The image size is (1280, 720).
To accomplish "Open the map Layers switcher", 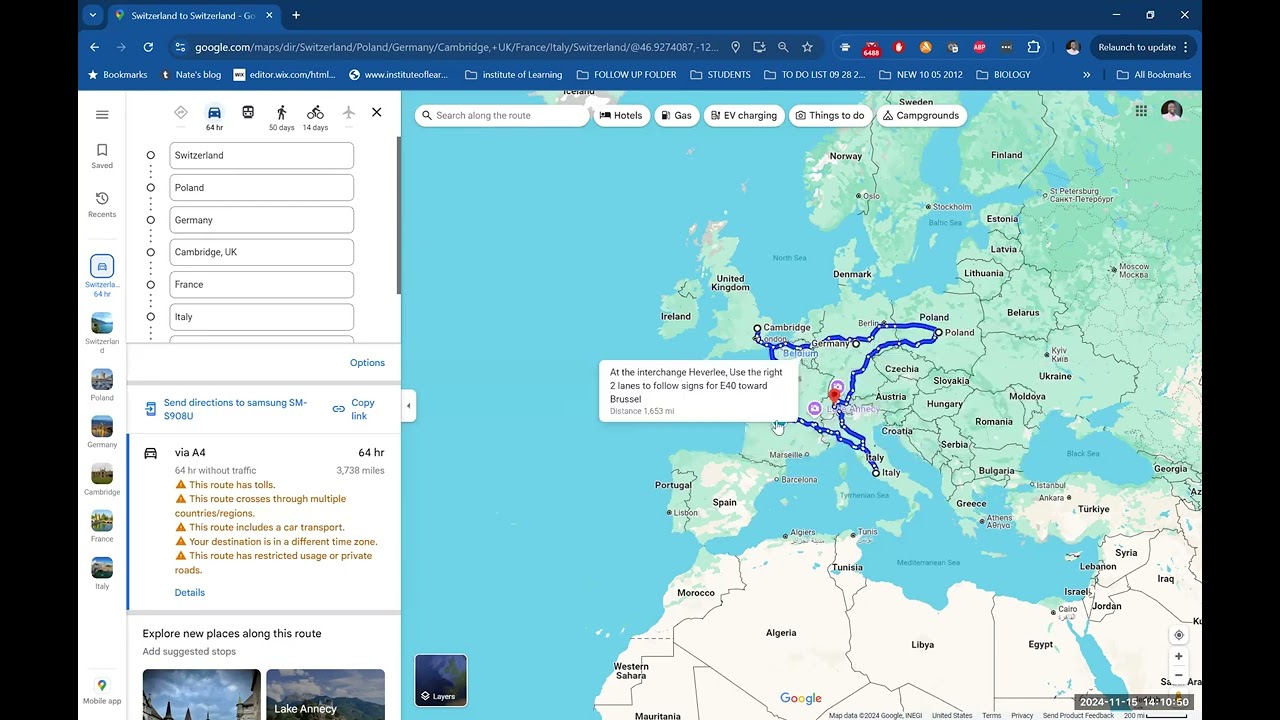I will pos(441,680).
